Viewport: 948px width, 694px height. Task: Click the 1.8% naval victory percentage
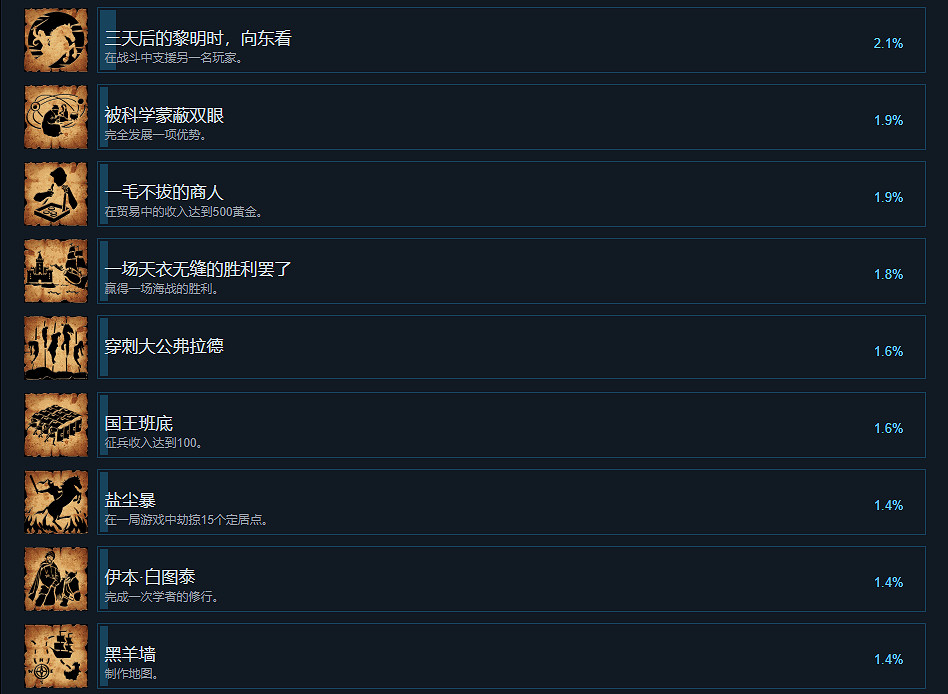888,274
